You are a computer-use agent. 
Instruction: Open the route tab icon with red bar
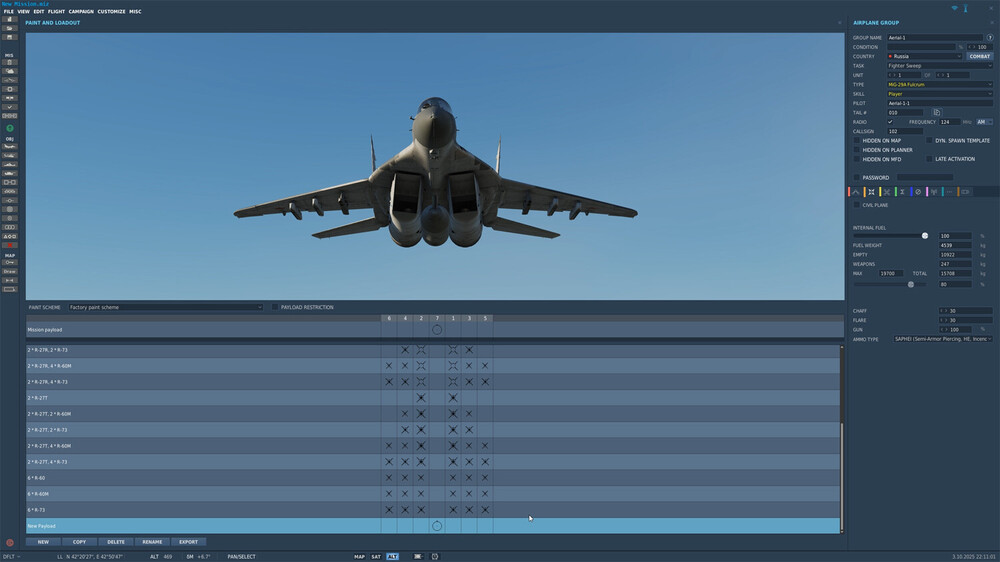(855, 192)
